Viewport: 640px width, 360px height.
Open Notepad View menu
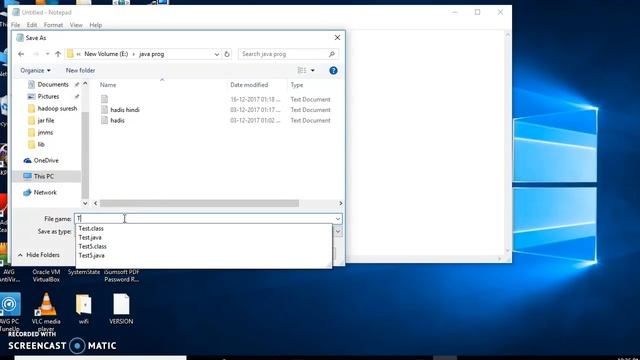(x=76, y=25)
